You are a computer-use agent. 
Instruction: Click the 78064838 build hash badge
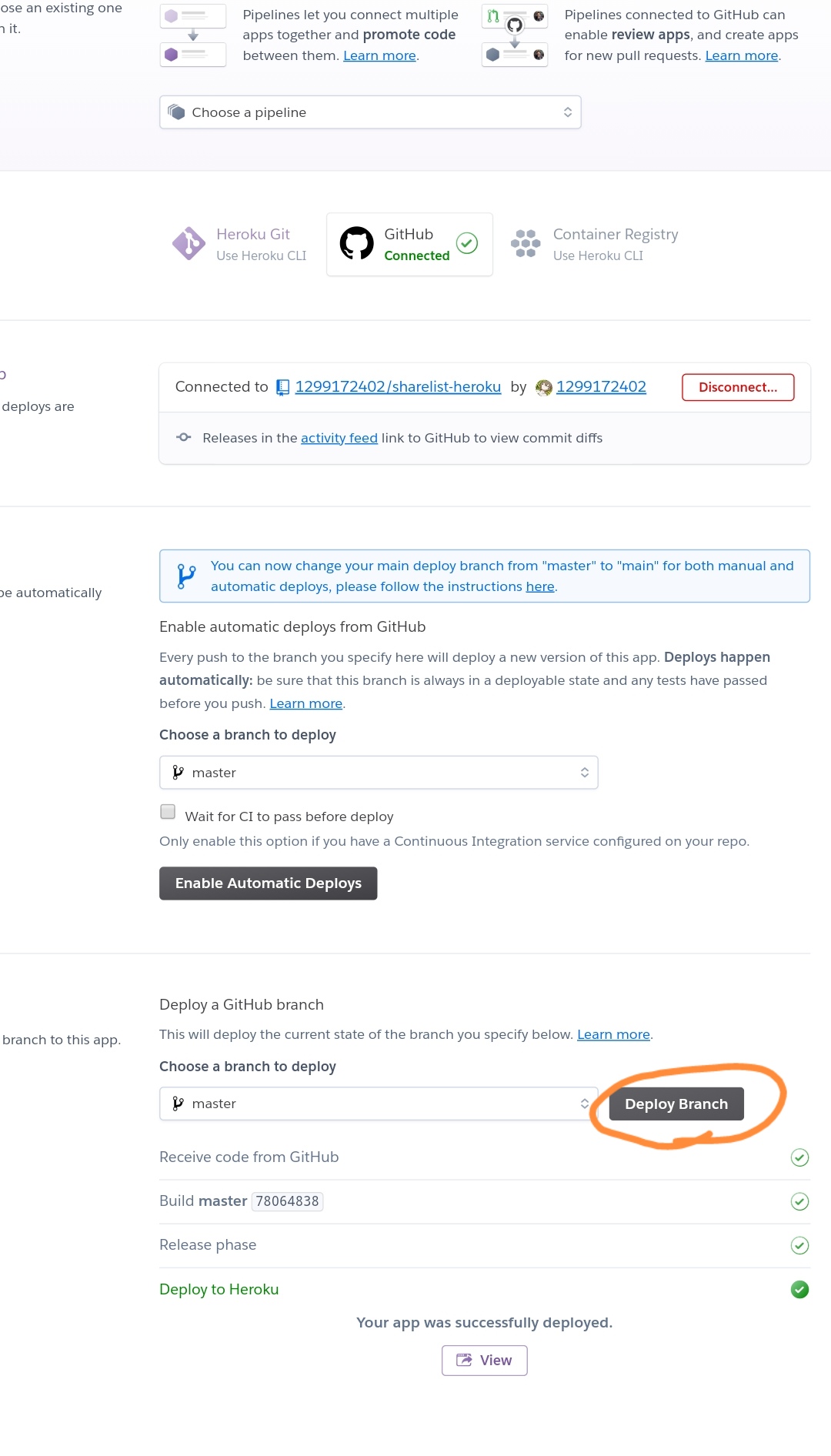tap(287, 1201)
